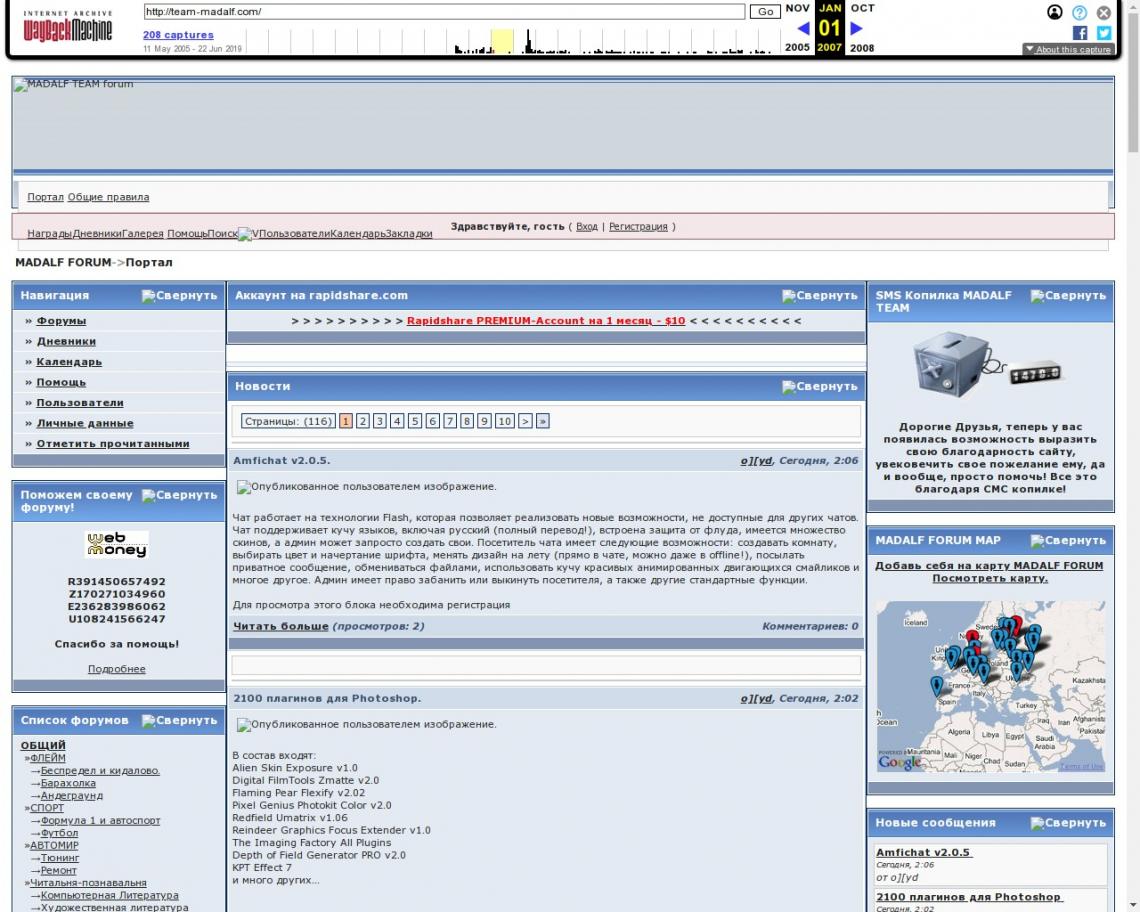Share capture on Facebook icon
This screenshot has height=912, width=1140.
click(x=1080, y=33)
